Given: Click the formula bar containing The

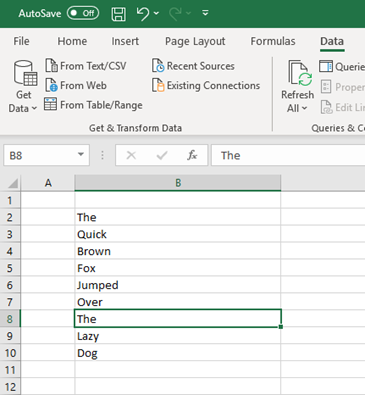Looking at the screenshot, I should tap(288, 155).
